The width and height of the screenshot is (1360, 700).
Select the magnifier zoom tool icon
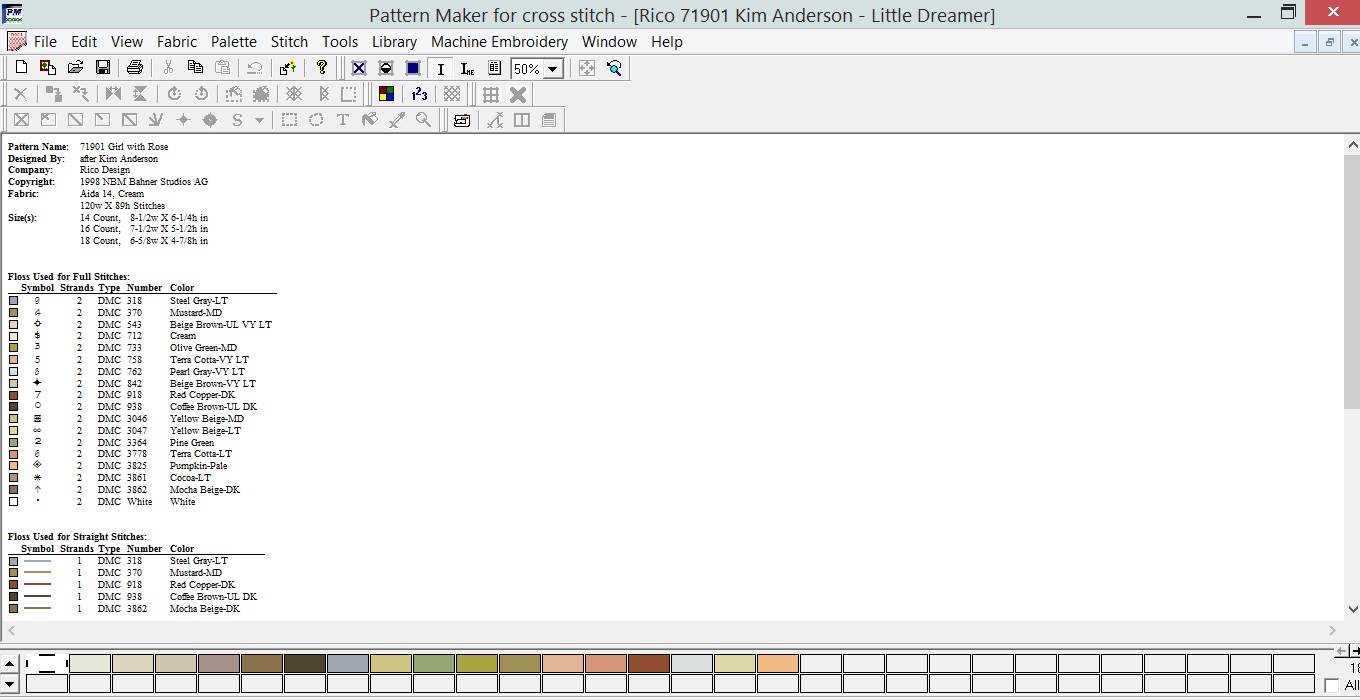point(614,68)
